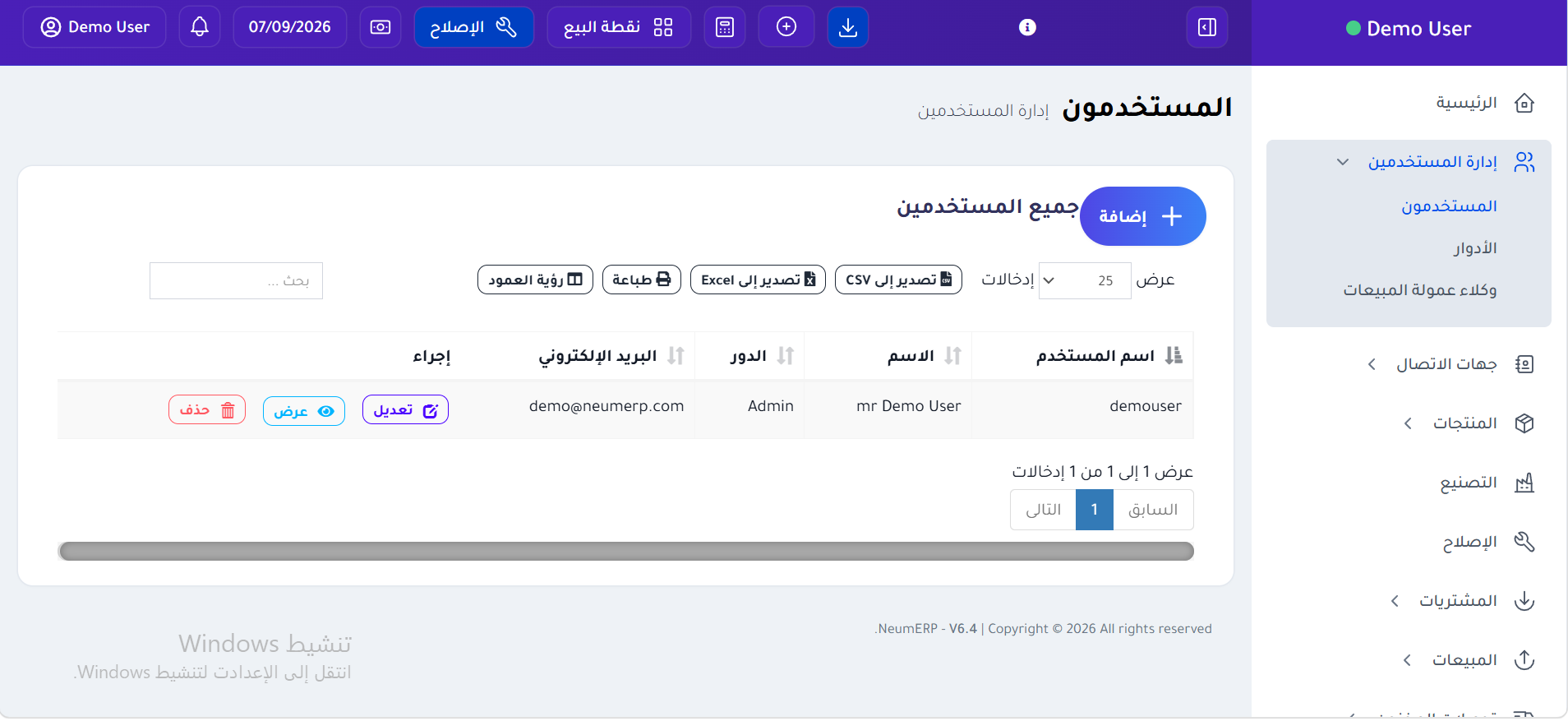1568x721 pixels.
Task: Click the Demo User sidebar header with green dot
Action: 1409,29
